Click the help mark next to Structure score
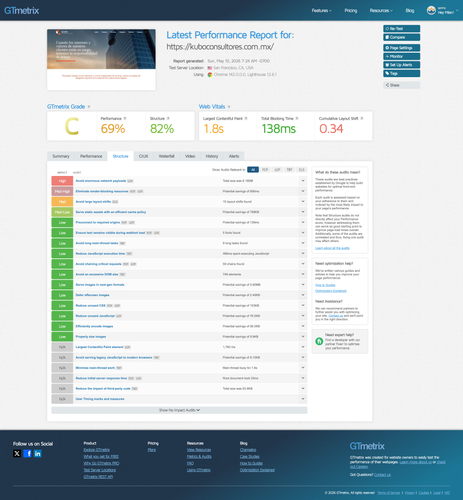The image size is (463, 500). pos(168,118)
